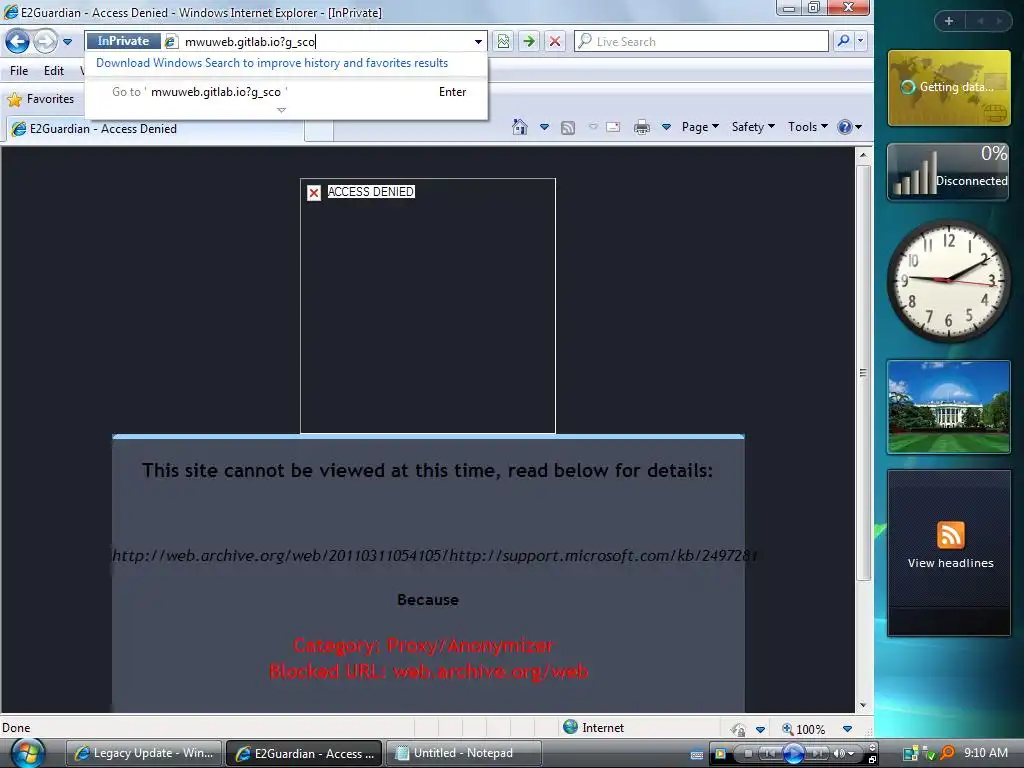Click the Forward navigation button
This screenshot has width=1024, height=768.
pyautogui.click(x=45, y=42)
